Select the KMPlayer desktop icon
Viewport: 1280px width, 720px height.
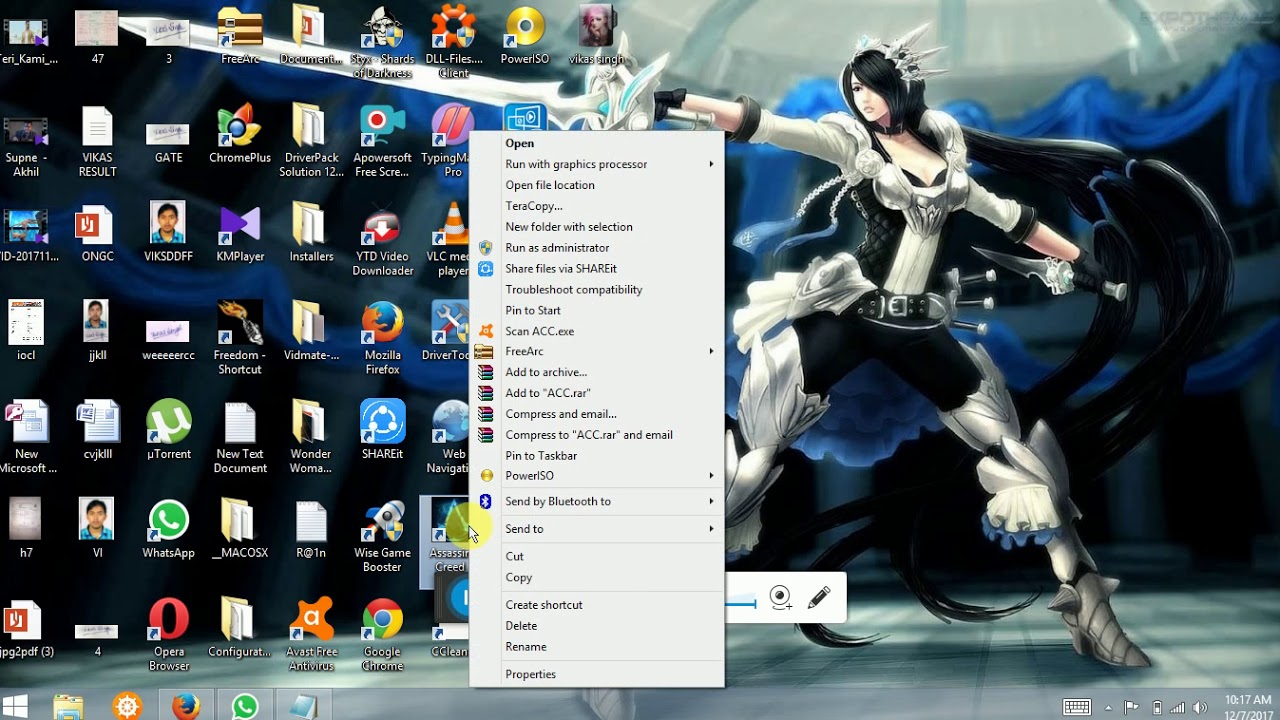pyautogui.click(x=240, y=233)
